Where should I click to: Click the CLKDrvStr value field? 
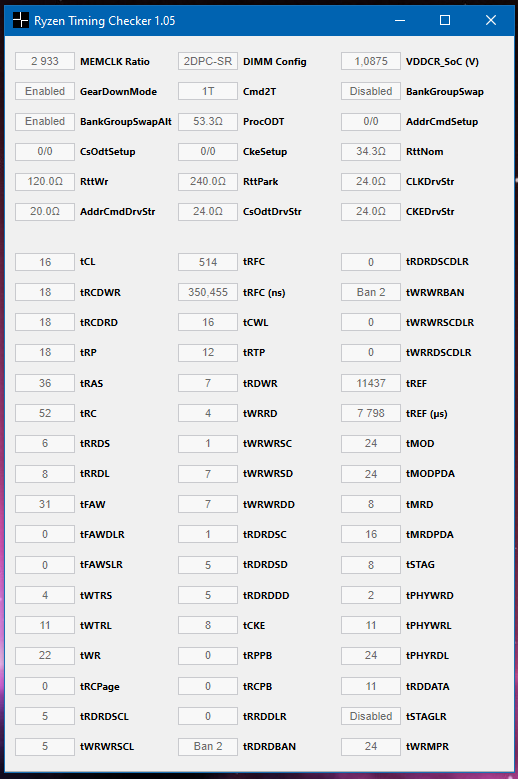point(370,181)
